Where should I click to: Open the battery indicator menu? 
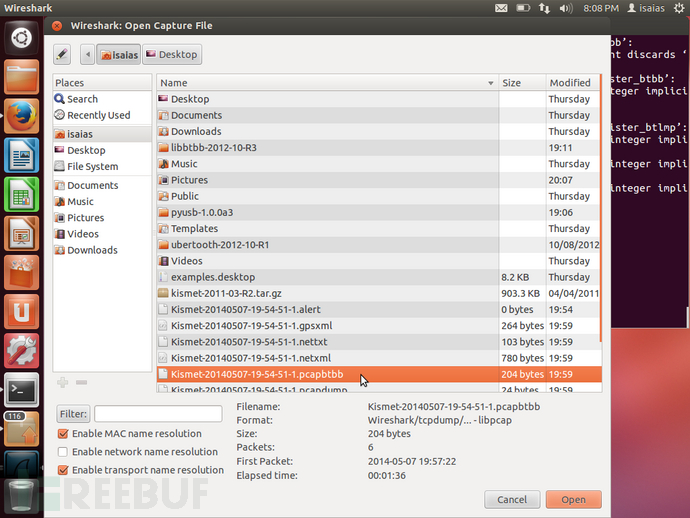[x=523, y=8]
